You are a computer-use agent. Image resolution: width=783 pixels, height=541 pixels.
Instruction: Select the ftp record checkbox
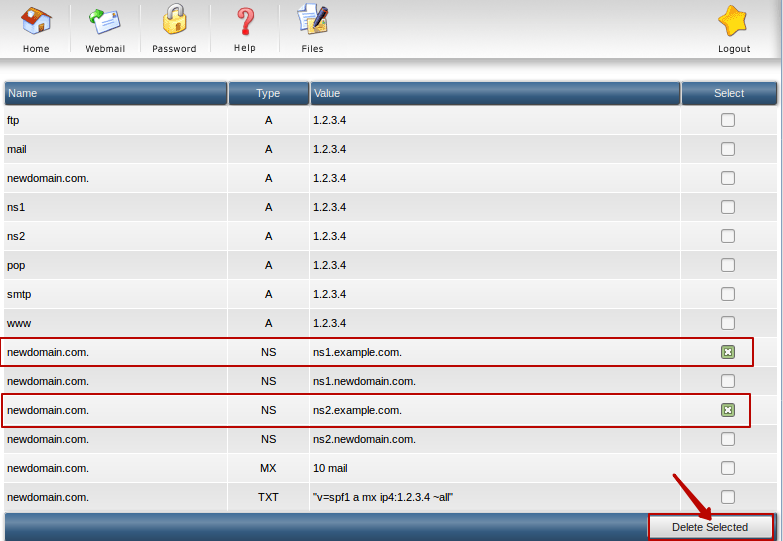(x=728, y=120)
